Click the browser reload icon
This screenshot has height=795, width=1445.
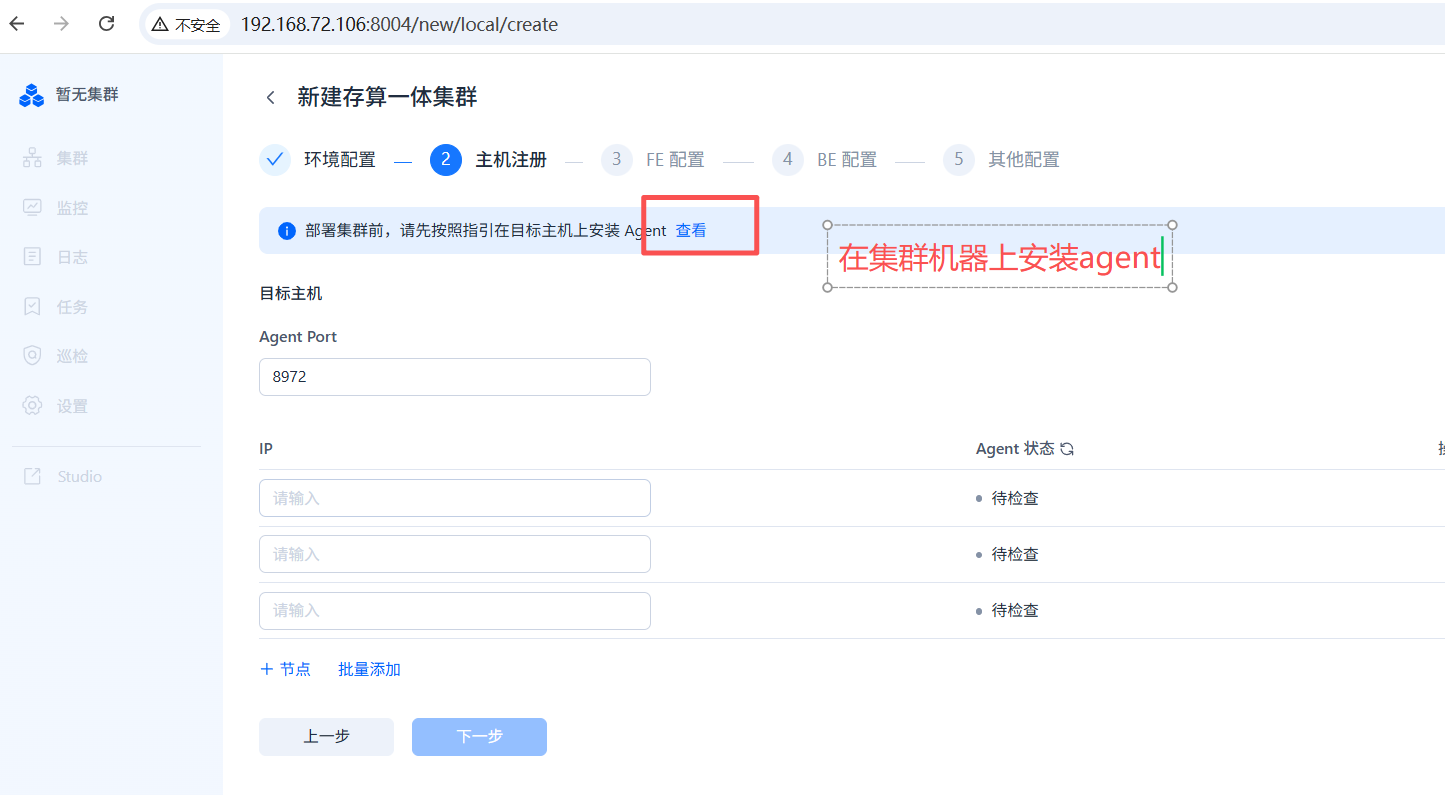(x=106, y=24)
